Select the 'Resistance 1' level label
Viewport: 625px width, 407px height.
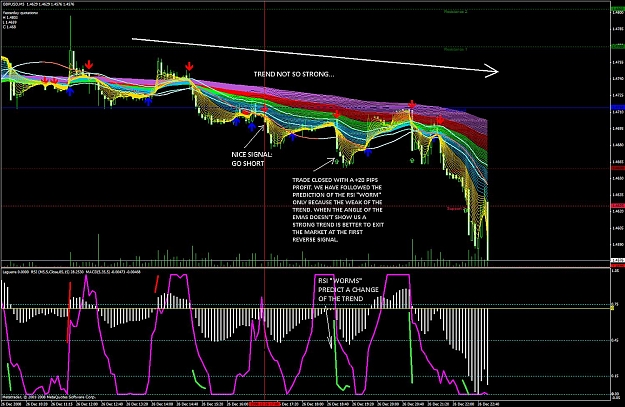point(455,49)
